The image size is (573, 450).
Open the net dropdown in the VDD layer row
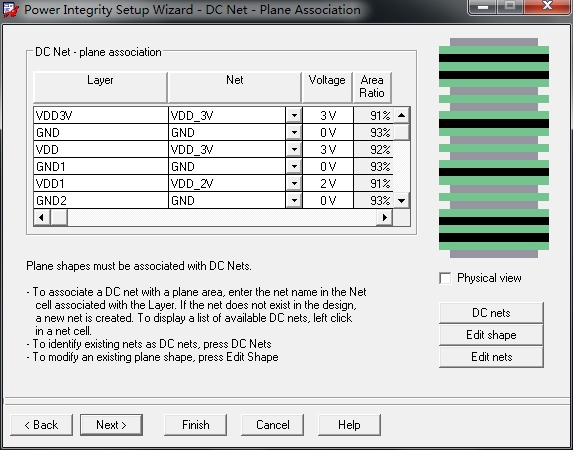[294, 150]
